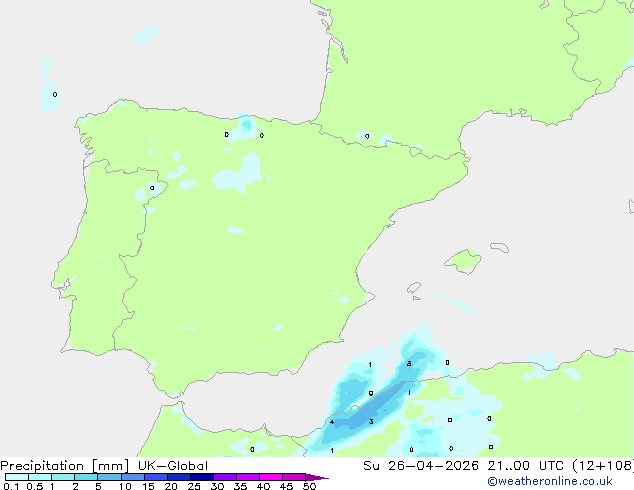Viewport: 634px width, 490px height.
Task: Select the dark navy 25–30 mm swatch
Action: pos(202,477)
